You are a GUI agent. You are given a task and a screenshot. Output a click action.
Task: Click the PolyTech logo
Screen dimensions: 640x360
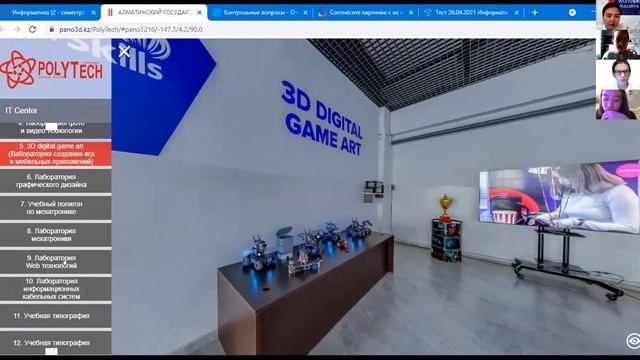51,69
